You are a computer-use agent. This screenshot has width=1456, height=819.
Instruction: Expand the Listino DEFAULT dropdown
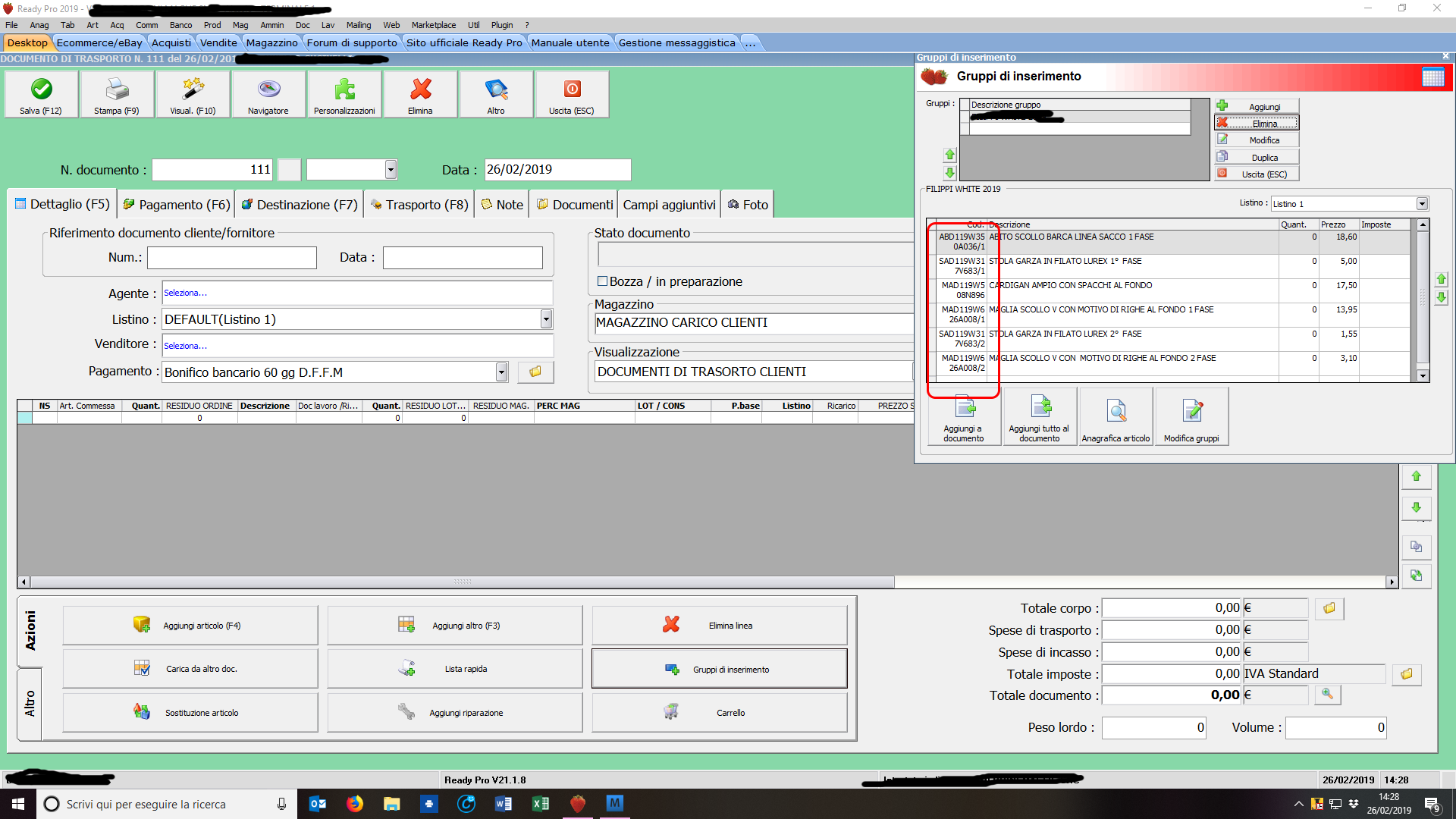tap(546, 319)
